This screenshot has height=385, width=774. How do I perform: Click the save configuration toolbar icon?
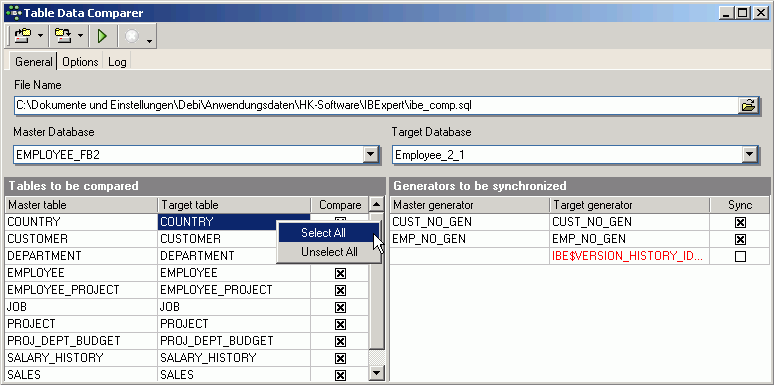[62, 36]
